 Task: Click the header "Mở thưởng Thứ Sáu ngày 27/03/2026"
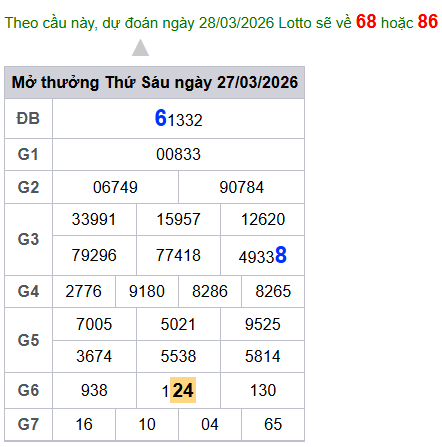[155, 82]
